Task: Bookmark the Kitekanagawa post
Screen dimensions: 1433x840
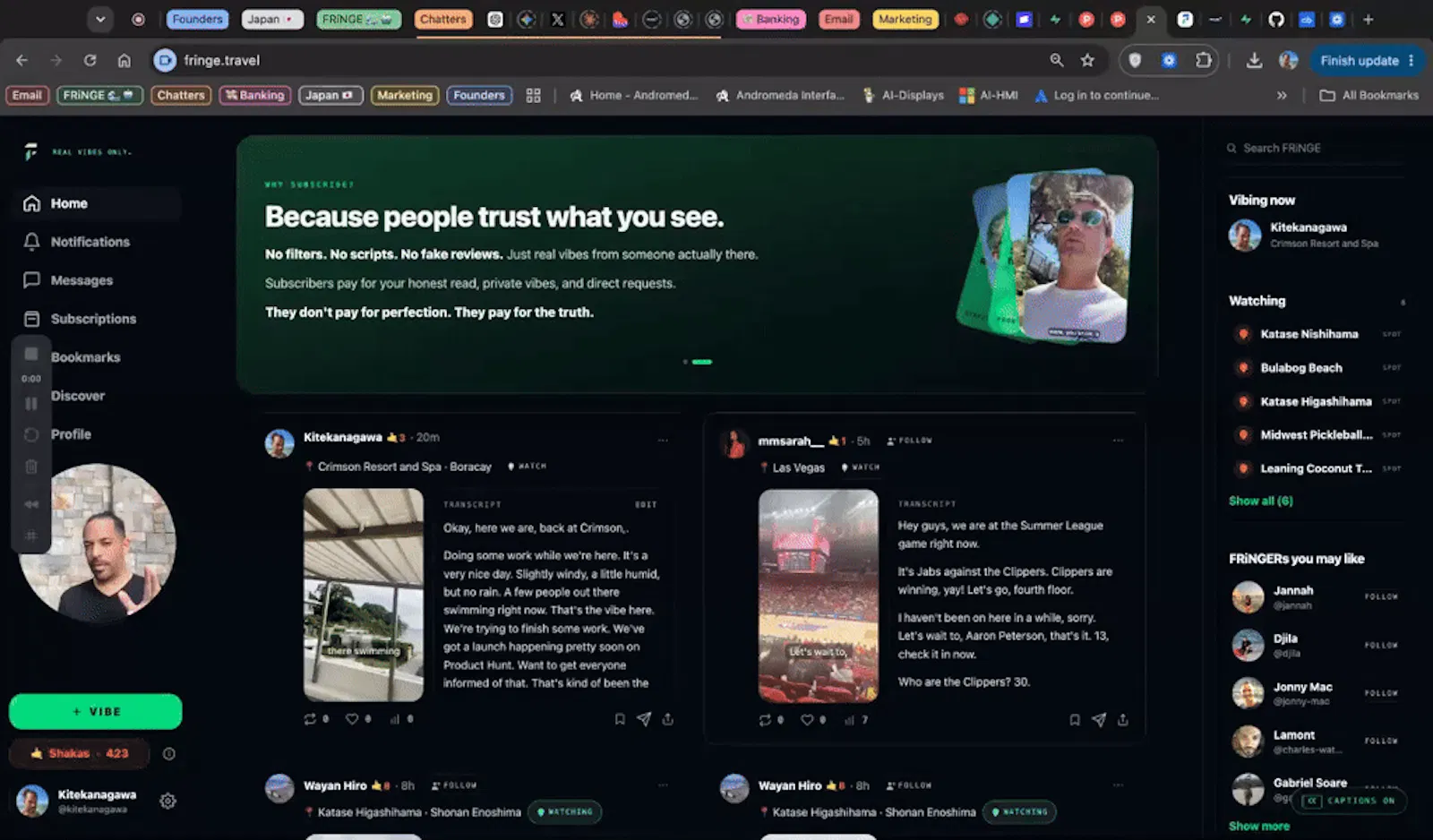Action: [619, 719]
